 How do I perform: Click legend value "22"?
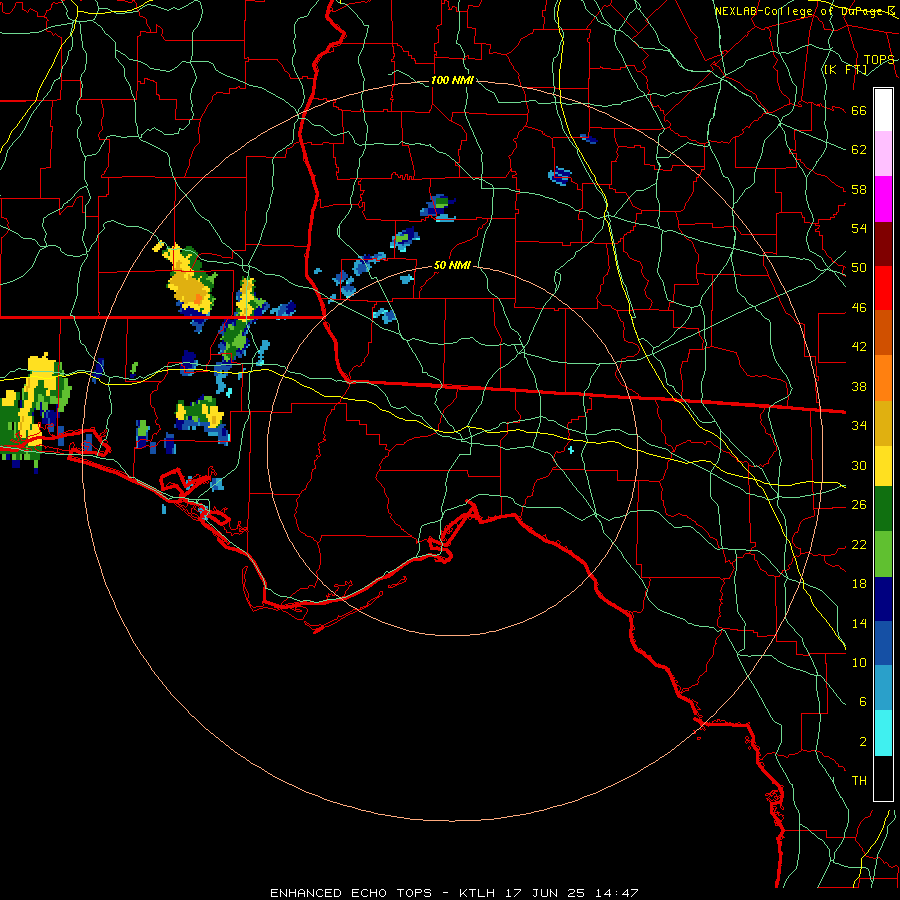pyautogui.click(x=859, y=544)
